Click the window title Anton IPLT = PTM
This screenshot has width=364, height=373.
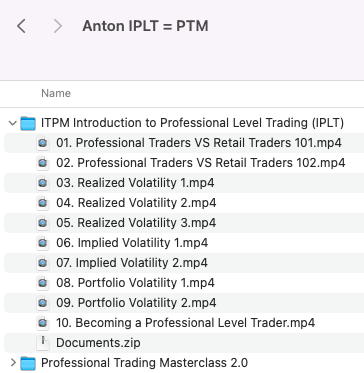pos(145,26)
